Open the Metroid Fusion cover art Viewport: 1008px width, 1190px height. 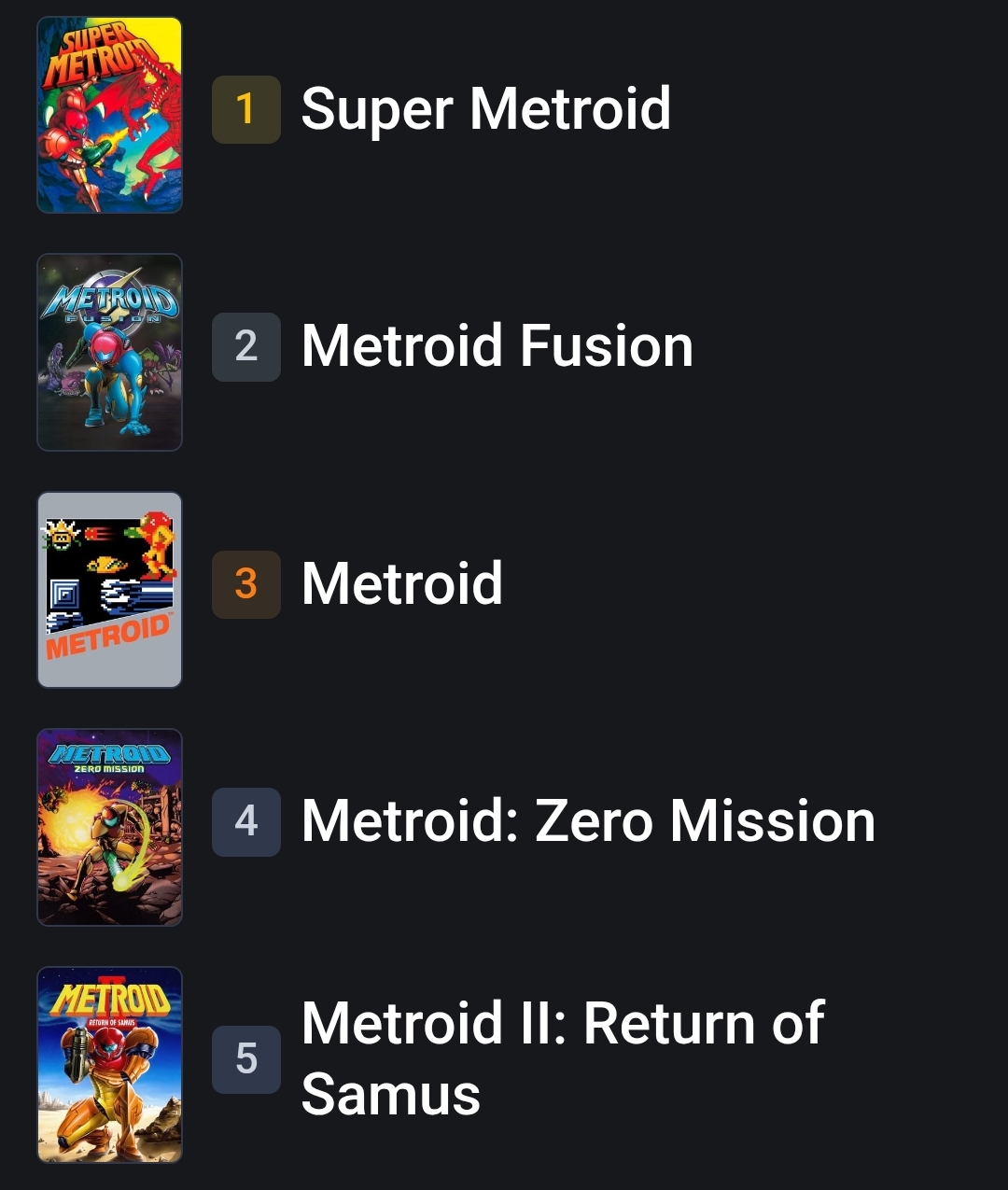tap(109, 352)
